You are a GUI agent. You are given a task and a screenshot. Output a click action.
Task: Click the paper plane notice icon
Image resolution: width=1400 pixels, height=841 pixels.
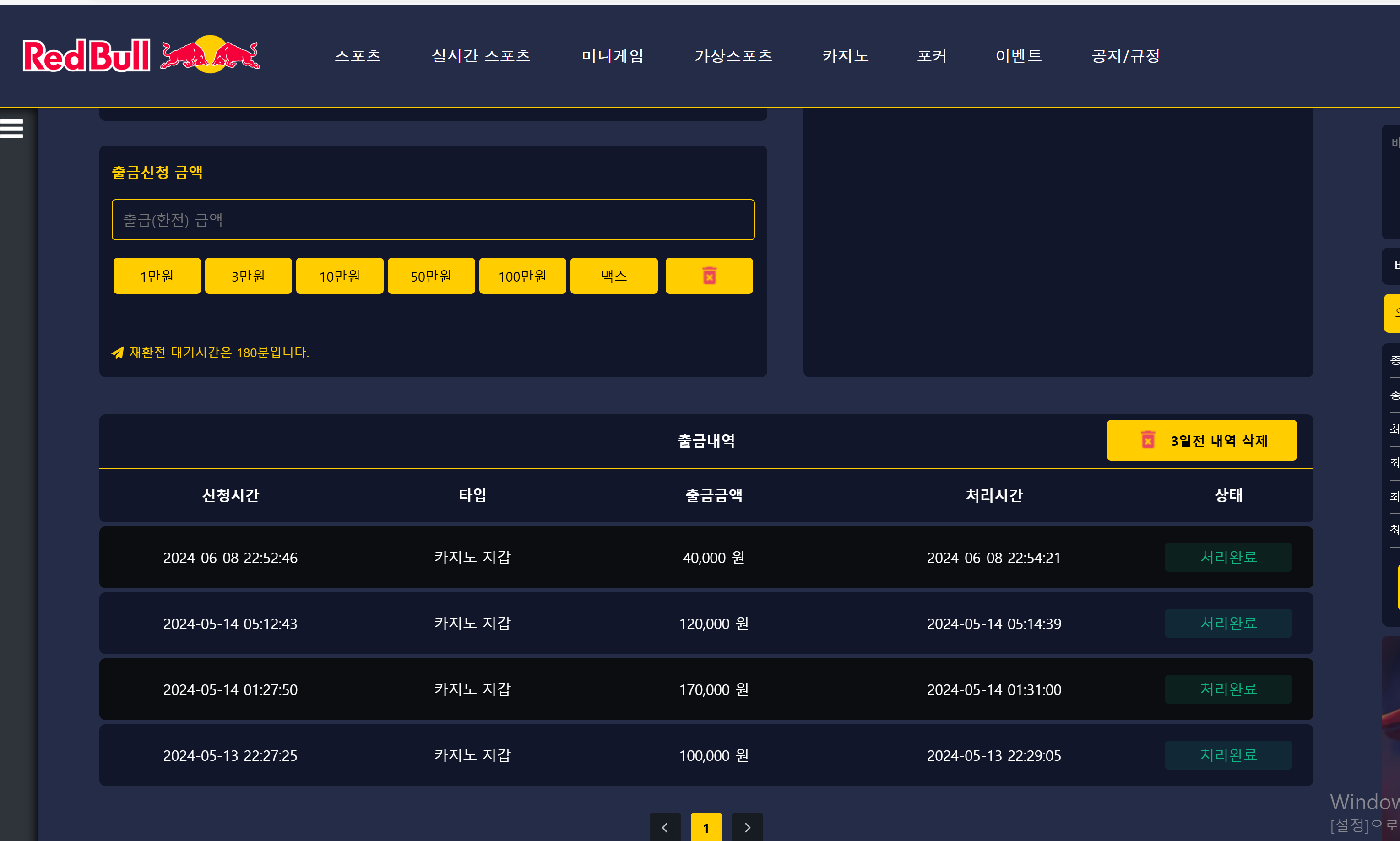click(x=117, y=353)
